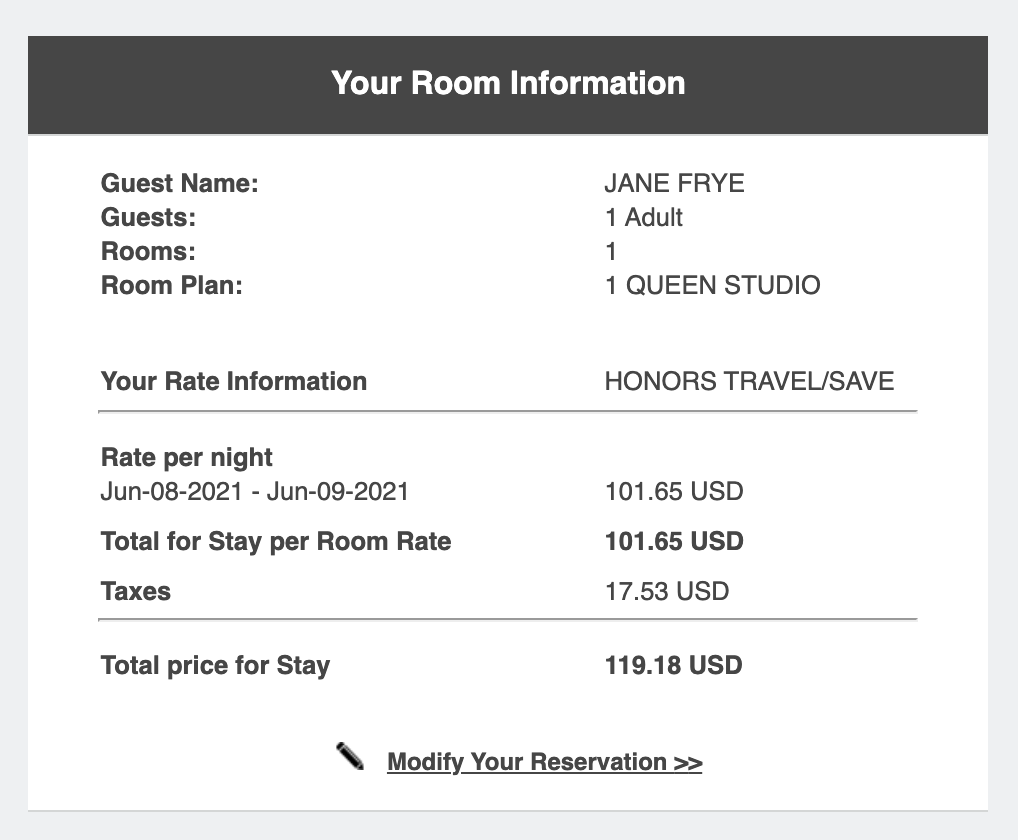Click the Rate per night label
1018x840 pixels.
186,458
